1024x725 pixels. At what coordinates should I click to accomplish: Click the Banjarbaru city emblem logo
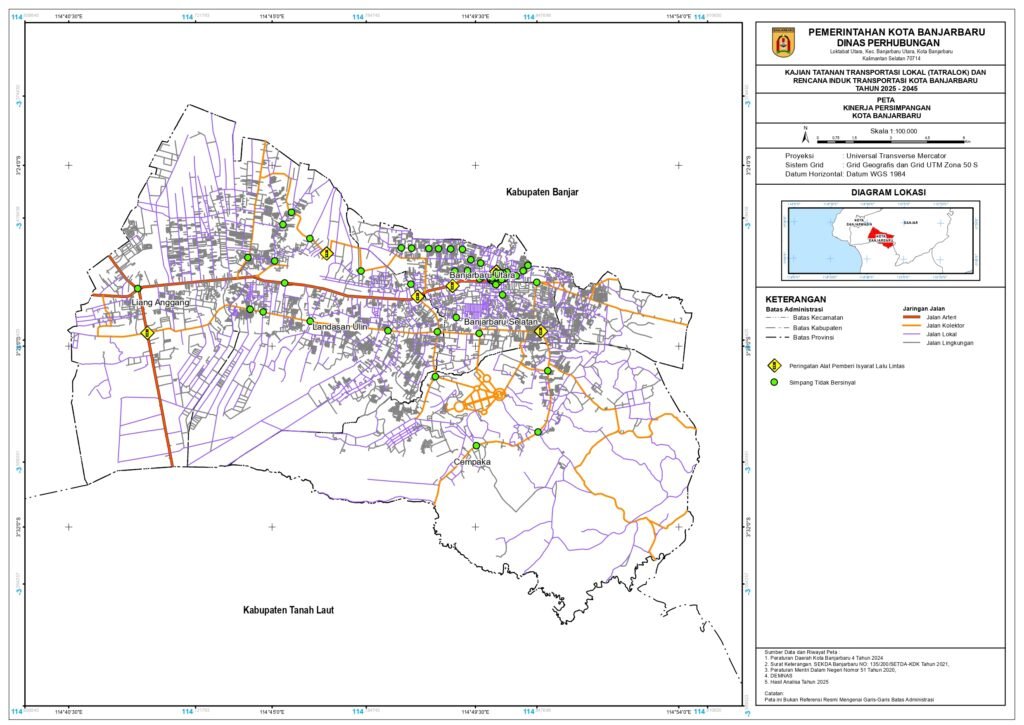click(783, 43)
